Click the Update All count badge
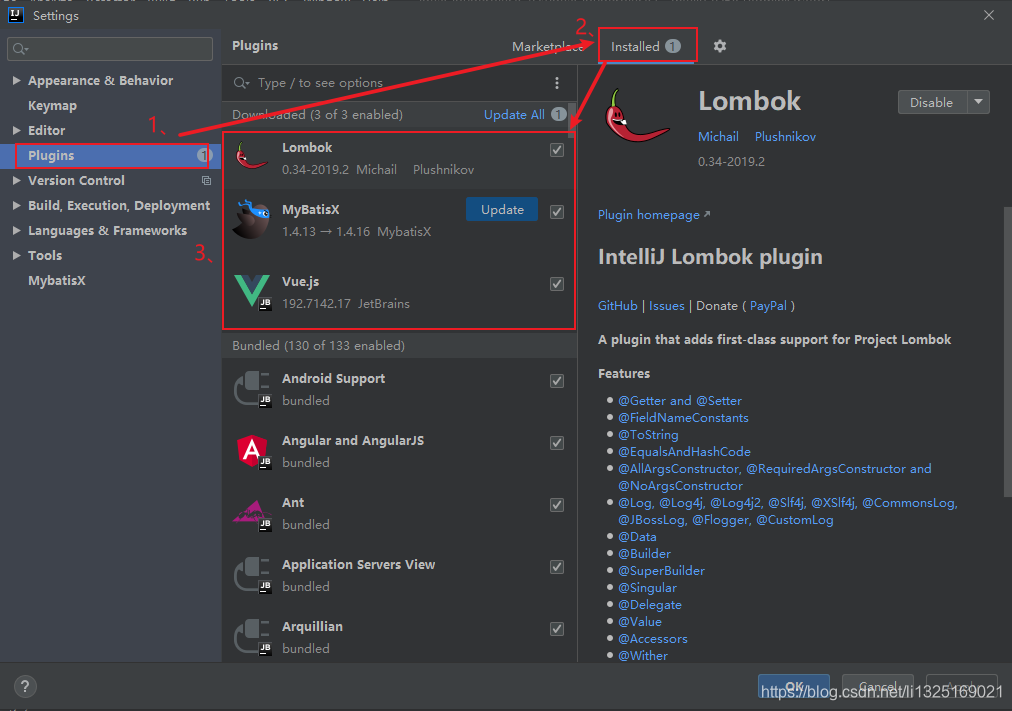 pos(559,114)
